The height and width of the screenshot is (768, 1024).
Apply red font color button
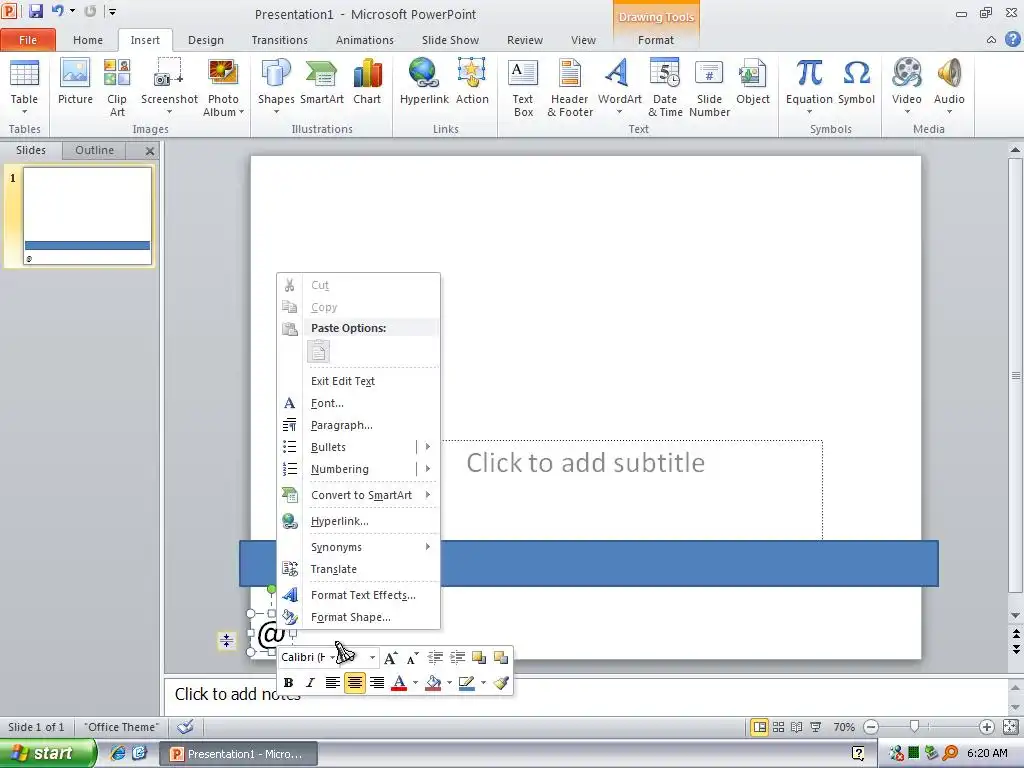[x=400, y=683]
